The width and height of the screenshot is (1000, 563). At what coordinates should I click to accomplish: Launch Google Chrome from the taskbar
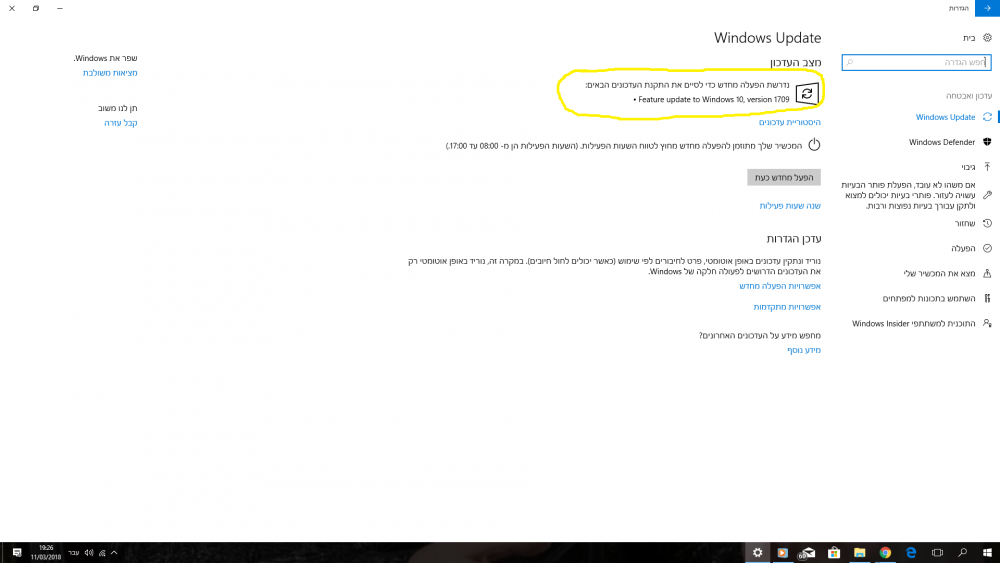click(x=885, y=553)
